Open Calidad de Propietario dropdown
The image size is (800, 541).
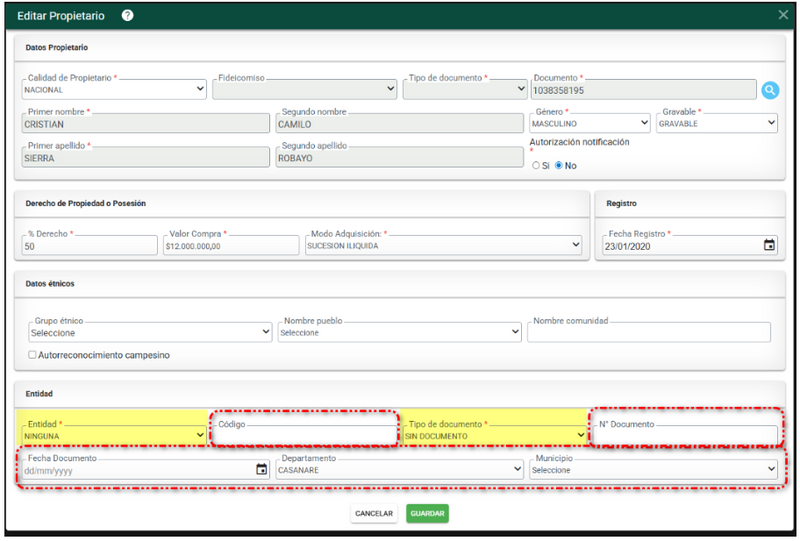(x=114, y=89)
